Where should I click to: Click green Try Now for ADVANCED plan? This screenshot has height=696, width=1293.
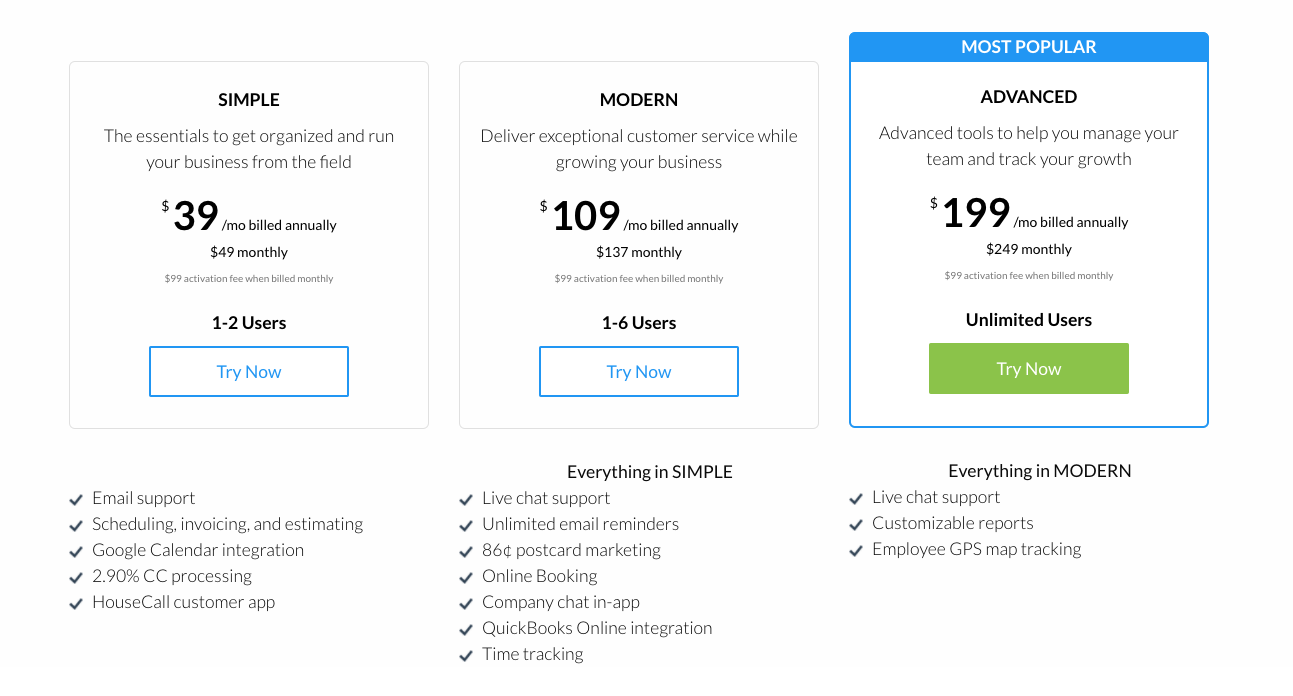coord(1029,369)
